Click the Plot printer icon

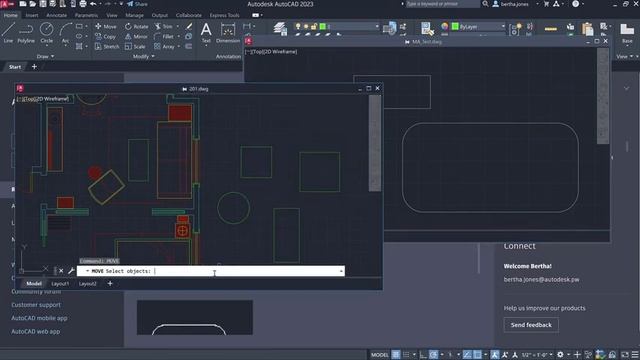83,4
